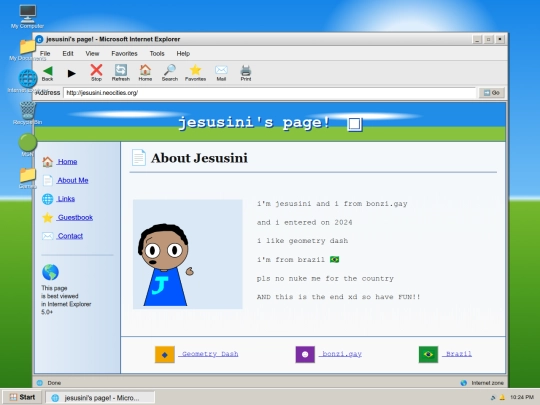Click the 'i like geometry dash' text
The image size is (540, 405).
302,241
